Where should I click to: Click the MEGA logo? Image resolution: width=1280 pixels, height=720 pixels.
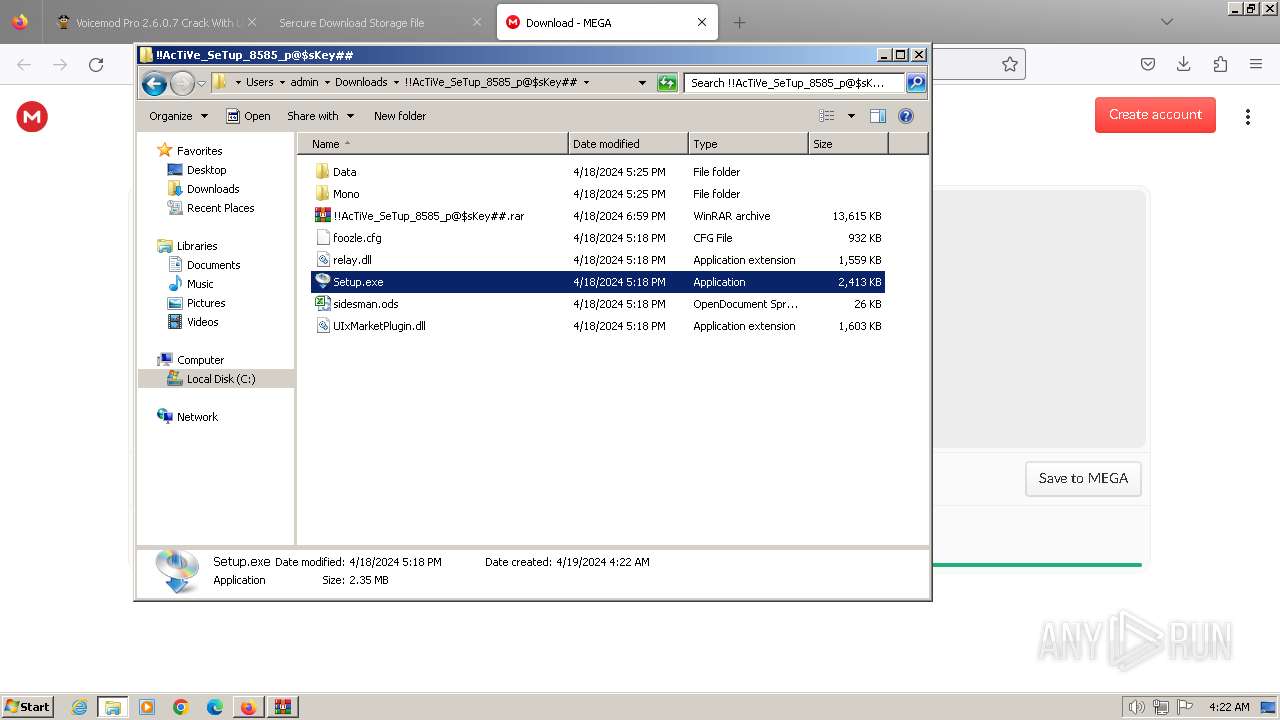coord(32,117)
